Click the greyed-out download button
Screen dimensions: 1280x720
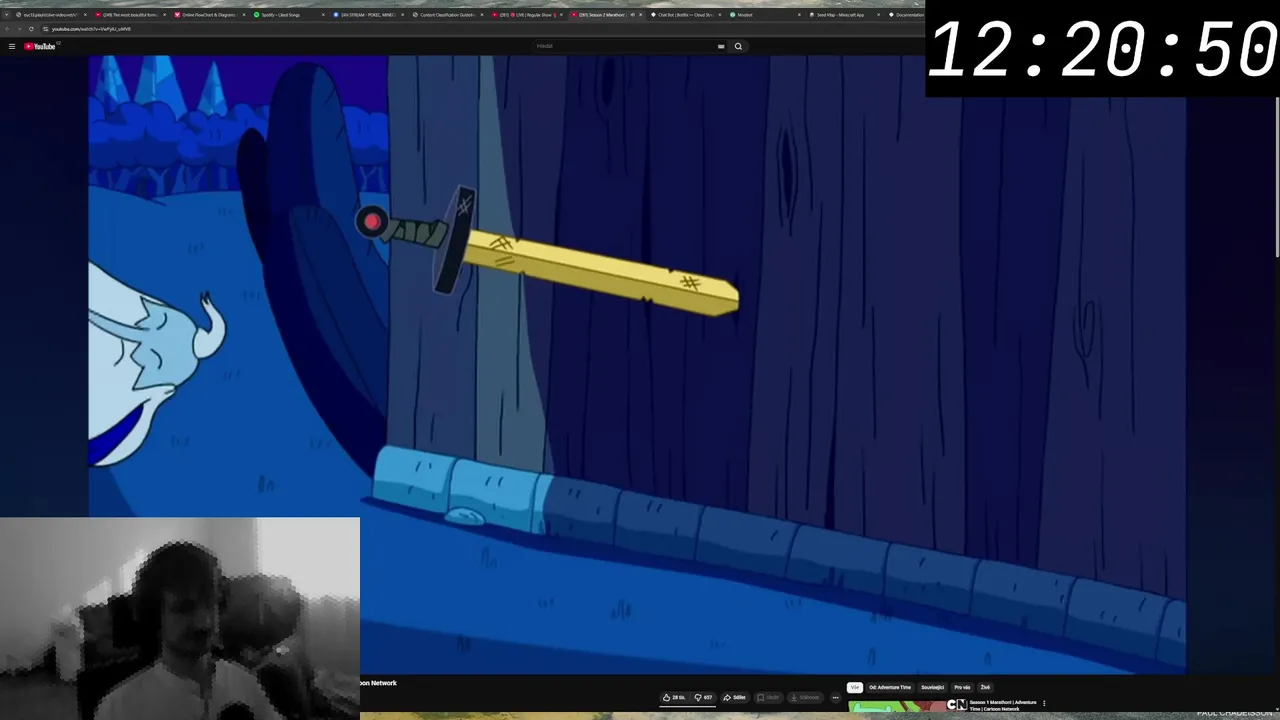point(805,697)
